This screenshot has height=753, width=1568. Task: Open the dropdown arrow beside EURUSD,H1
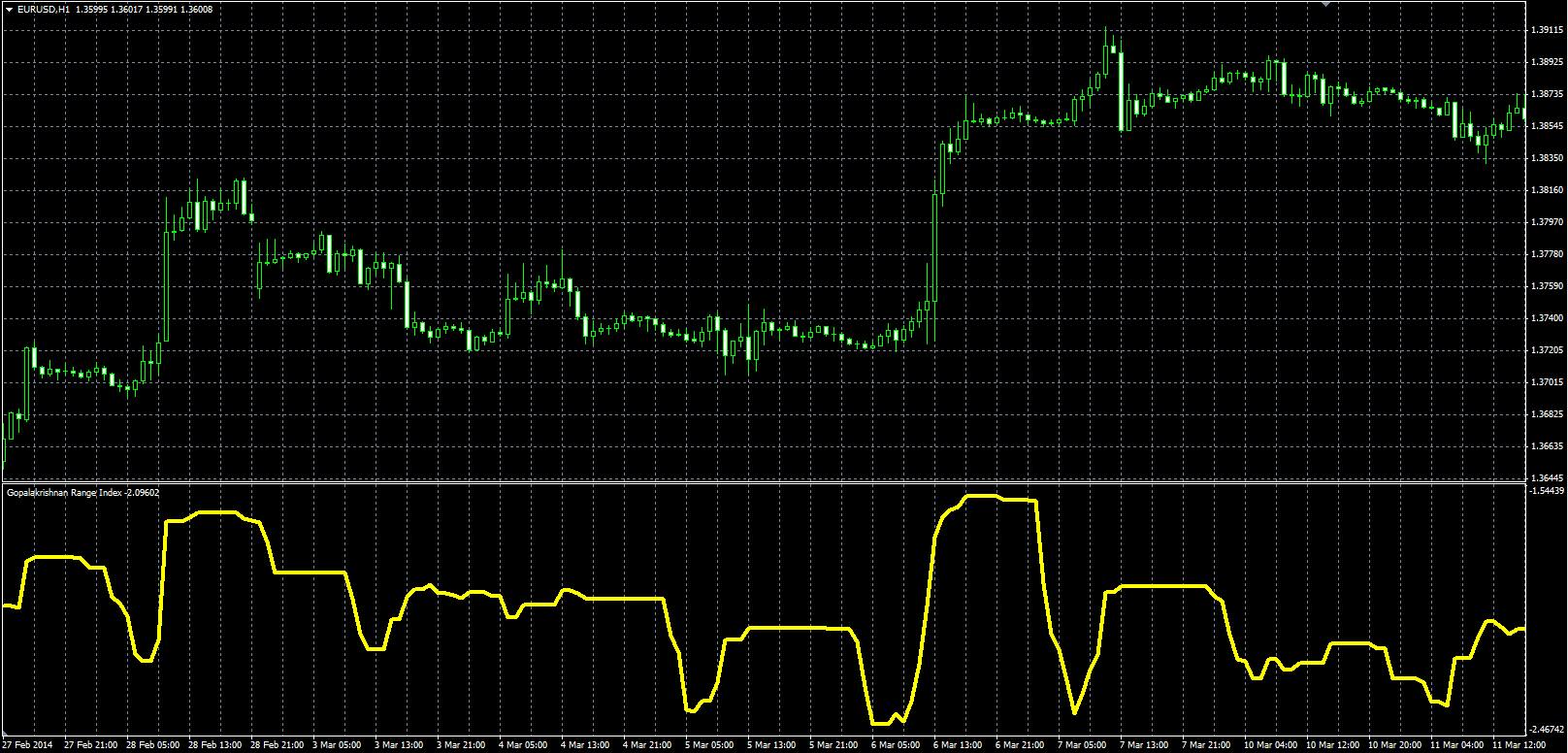tap(9, 10)
